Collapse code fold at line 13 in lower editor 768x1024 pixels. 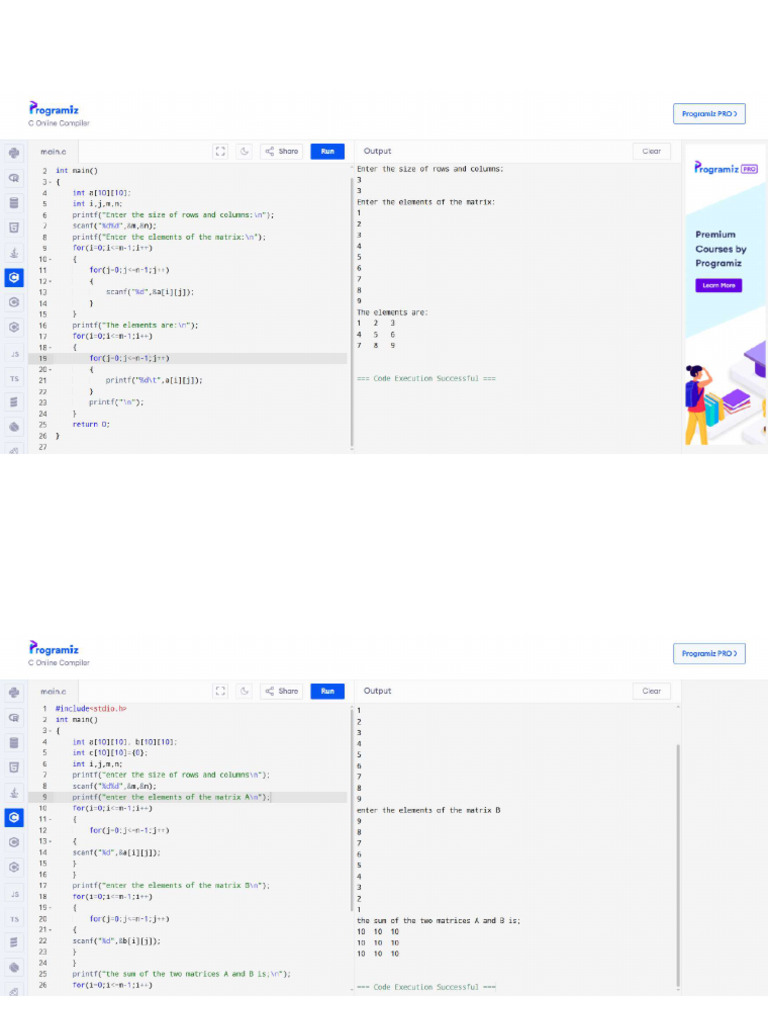(x=50, y=841)
